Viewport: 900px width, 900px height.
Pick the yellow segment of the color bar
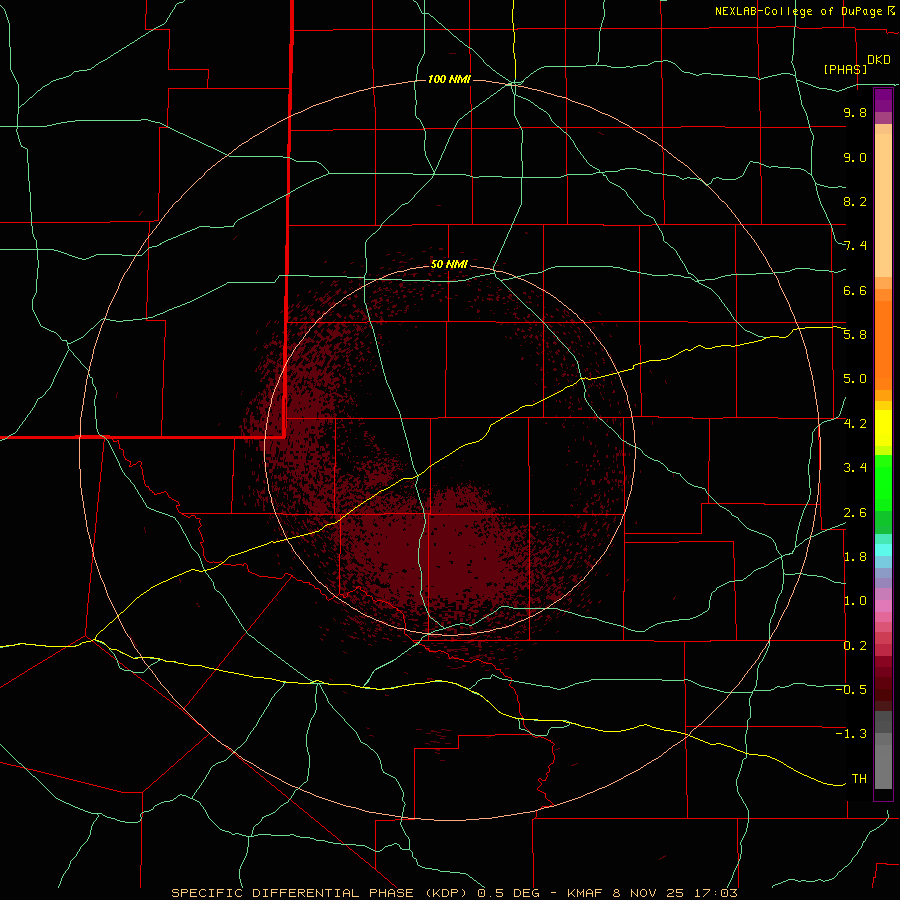coord(883,428)
